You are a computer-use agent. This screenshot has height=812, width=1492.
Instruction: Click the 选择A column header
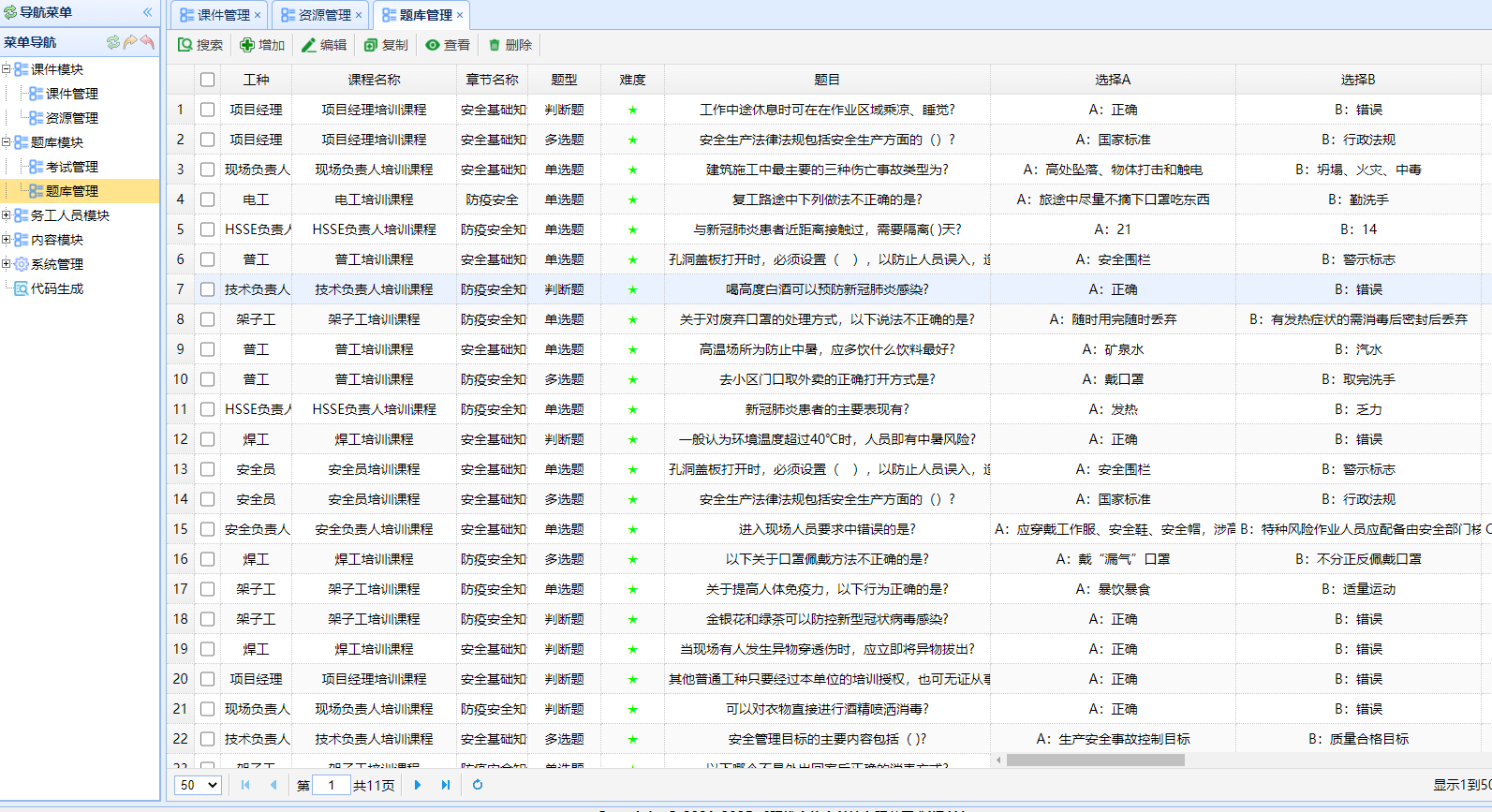click(x=1113, y=80)
